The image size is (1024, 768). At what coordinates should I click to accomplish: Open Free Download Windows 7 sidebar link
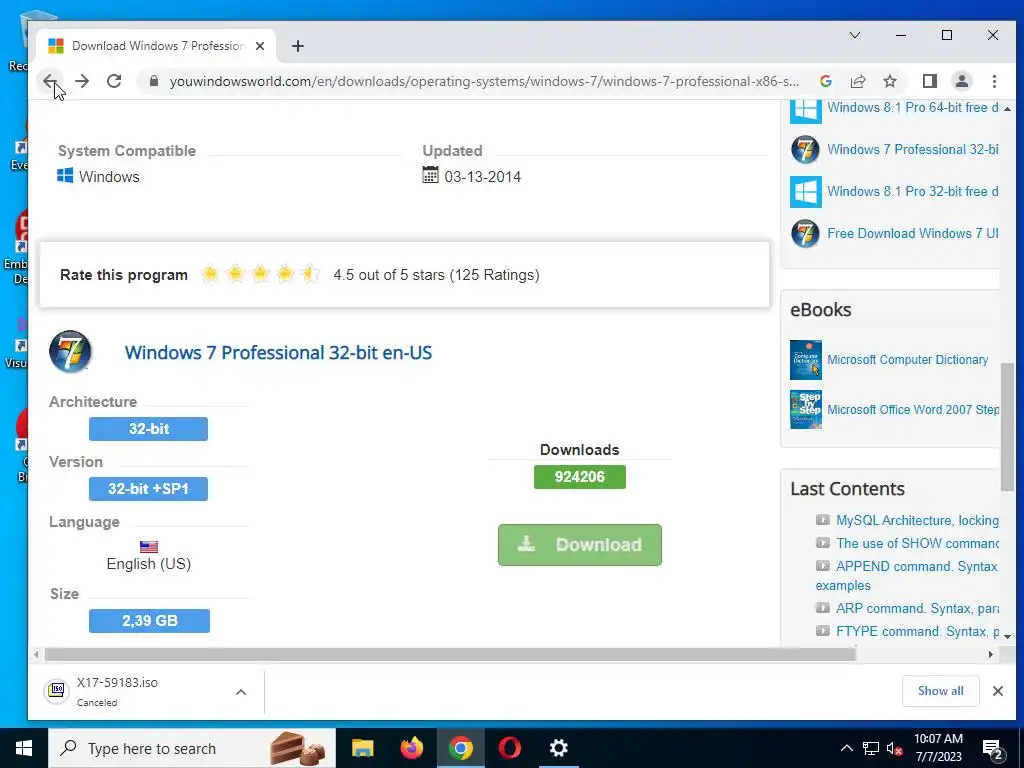pyautogui.click(x=912, y=233)
